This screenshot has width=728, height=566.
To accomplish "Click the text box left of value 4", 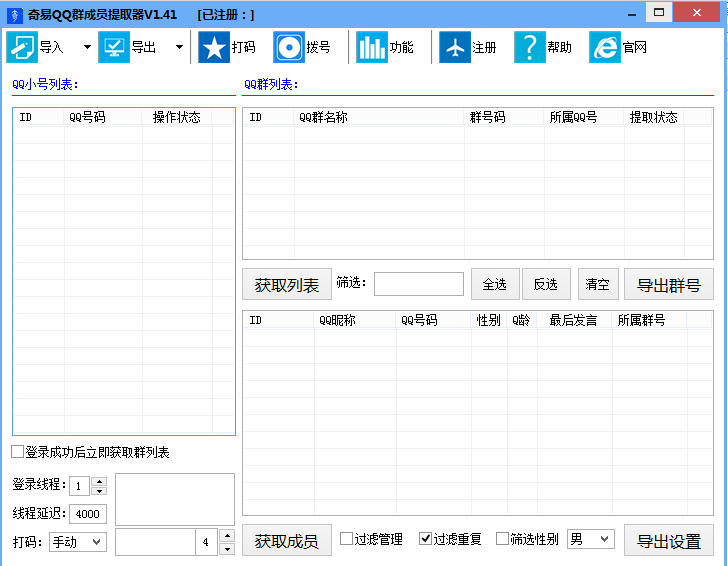I will (155, 542).
